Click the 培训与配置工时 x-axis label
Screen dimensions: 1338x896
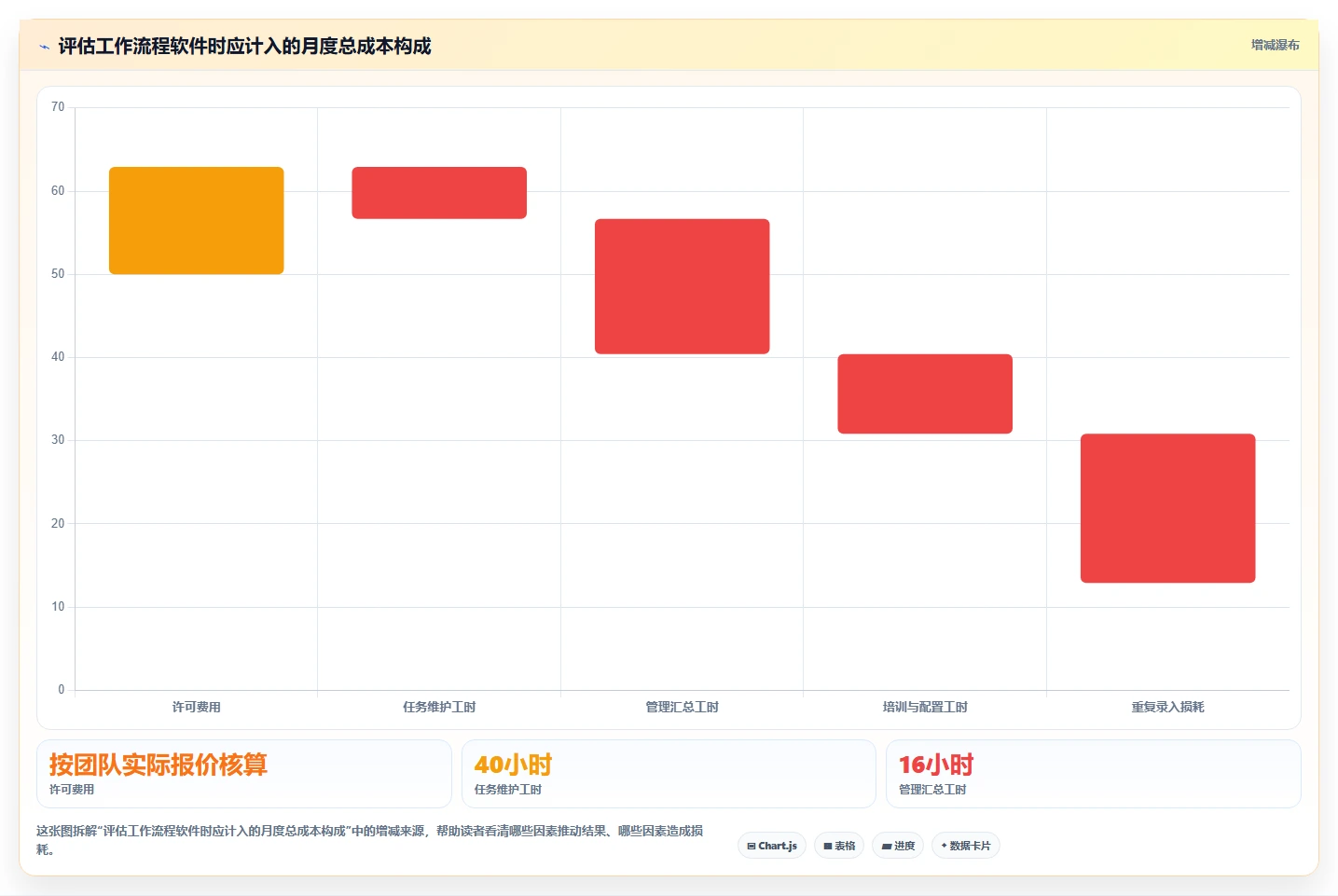pyautogui.click(x=925, y=707)
